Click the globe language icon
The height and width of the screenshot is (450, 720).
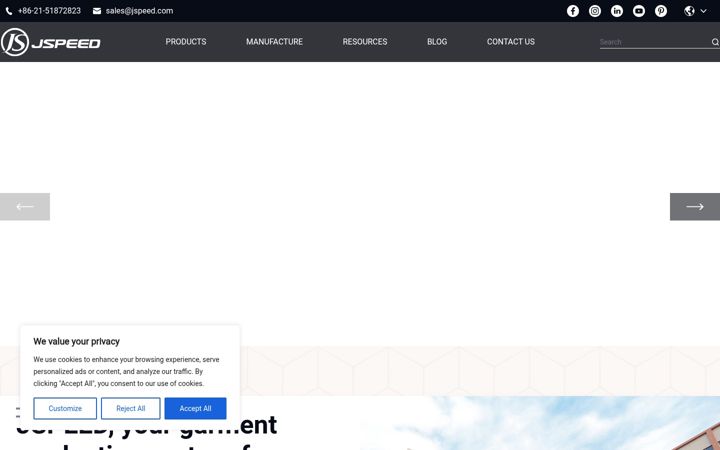(x=689, y=11)
